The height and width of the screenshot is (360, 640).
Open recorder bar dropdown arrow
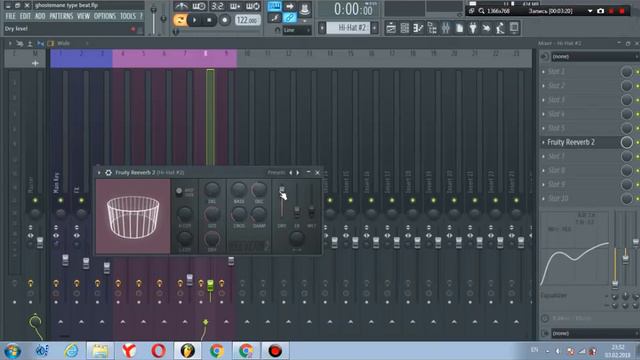coord(590,11)
